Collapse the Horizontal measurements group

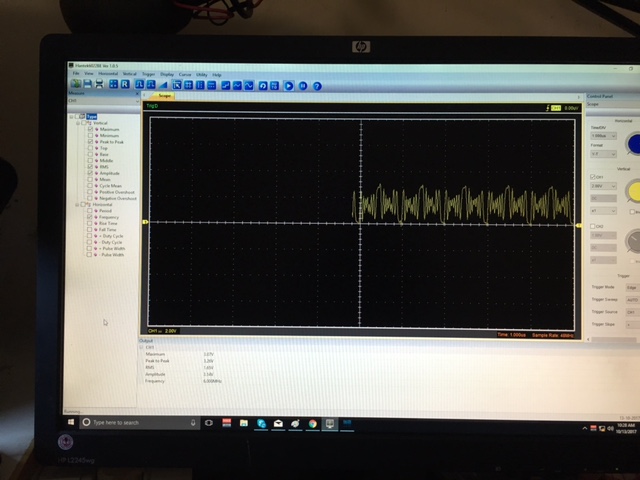point(77,204)
